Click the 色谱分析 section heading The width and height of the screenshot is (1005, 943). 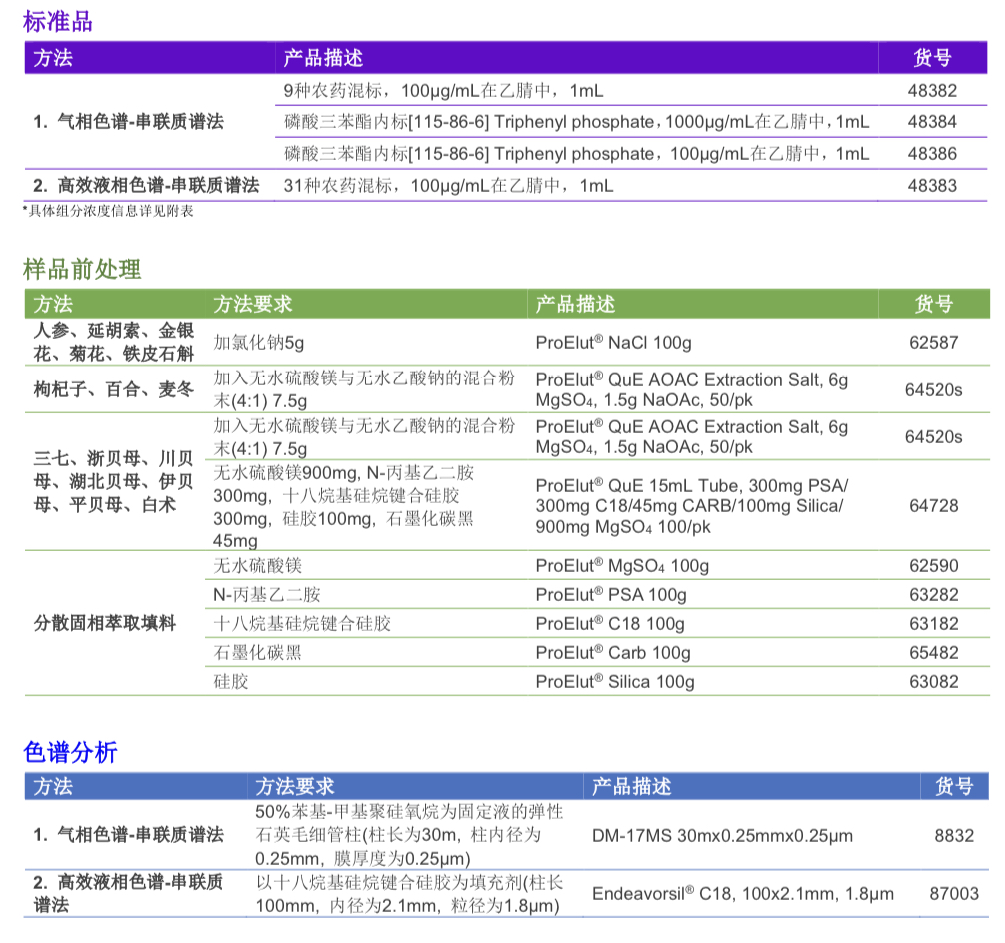pyautogui.click(x=70, y=752)
